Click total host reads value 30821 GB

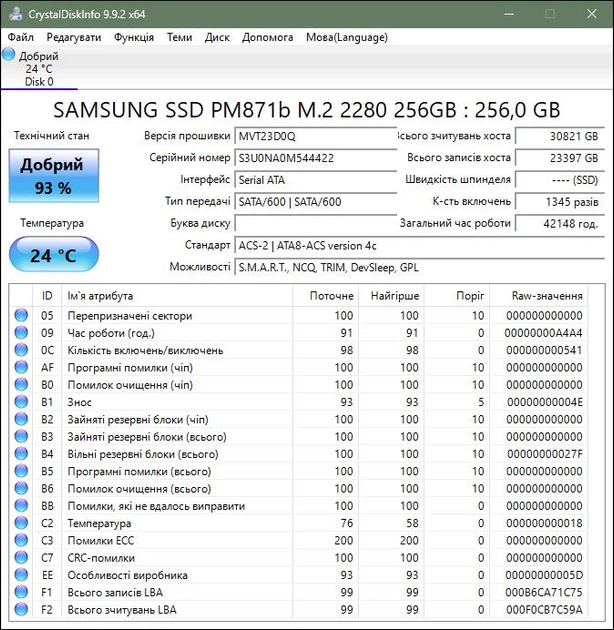click(x=560, y=136)
